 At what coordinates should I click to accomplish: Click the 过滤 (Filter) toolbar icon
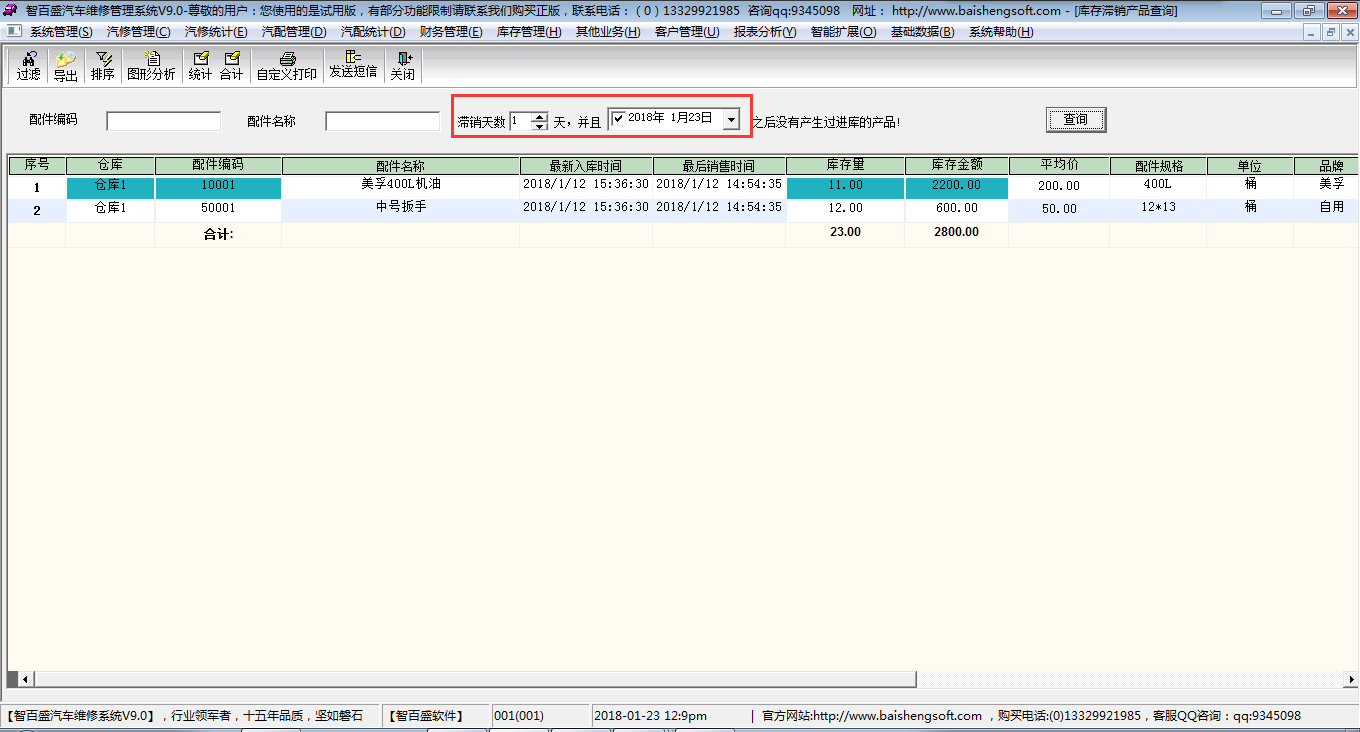(28, 66)
